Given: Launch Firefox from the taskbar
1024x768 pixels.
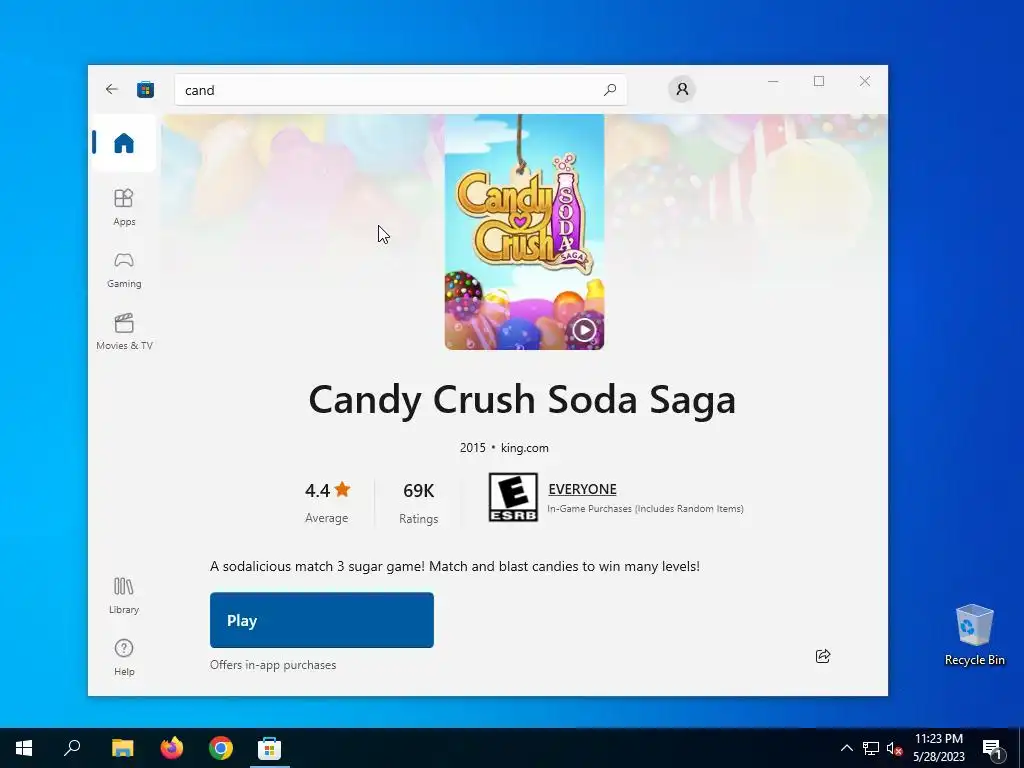Looking at the screenshot, I should pyautogui.click(x=172, y=748).
